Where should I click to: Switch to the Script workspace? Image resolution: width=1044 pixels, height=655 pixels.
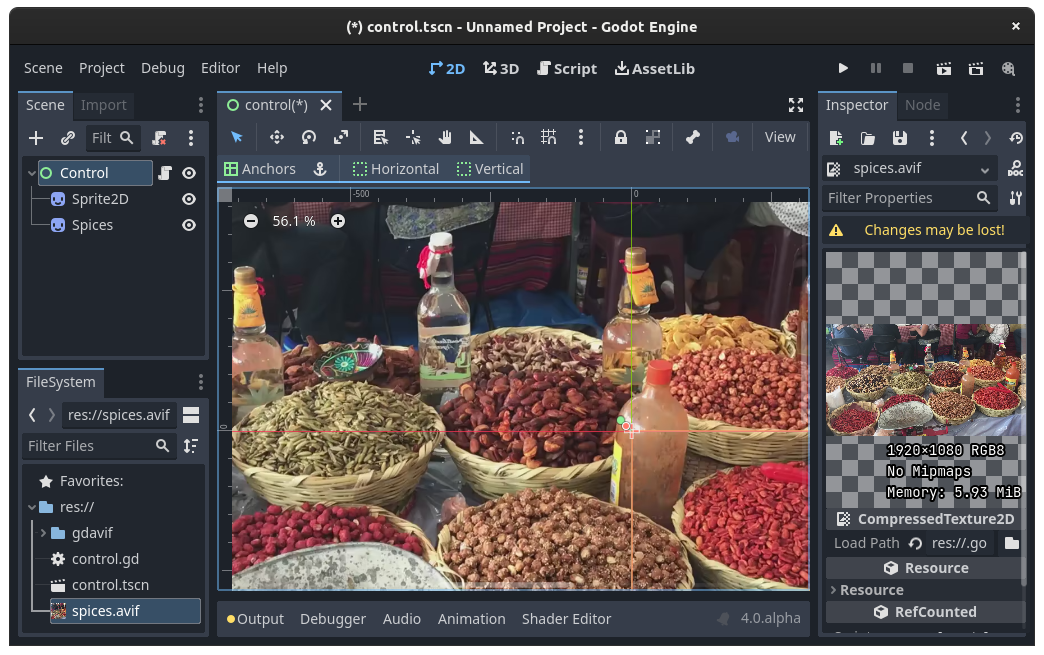(x=566, y=68)
